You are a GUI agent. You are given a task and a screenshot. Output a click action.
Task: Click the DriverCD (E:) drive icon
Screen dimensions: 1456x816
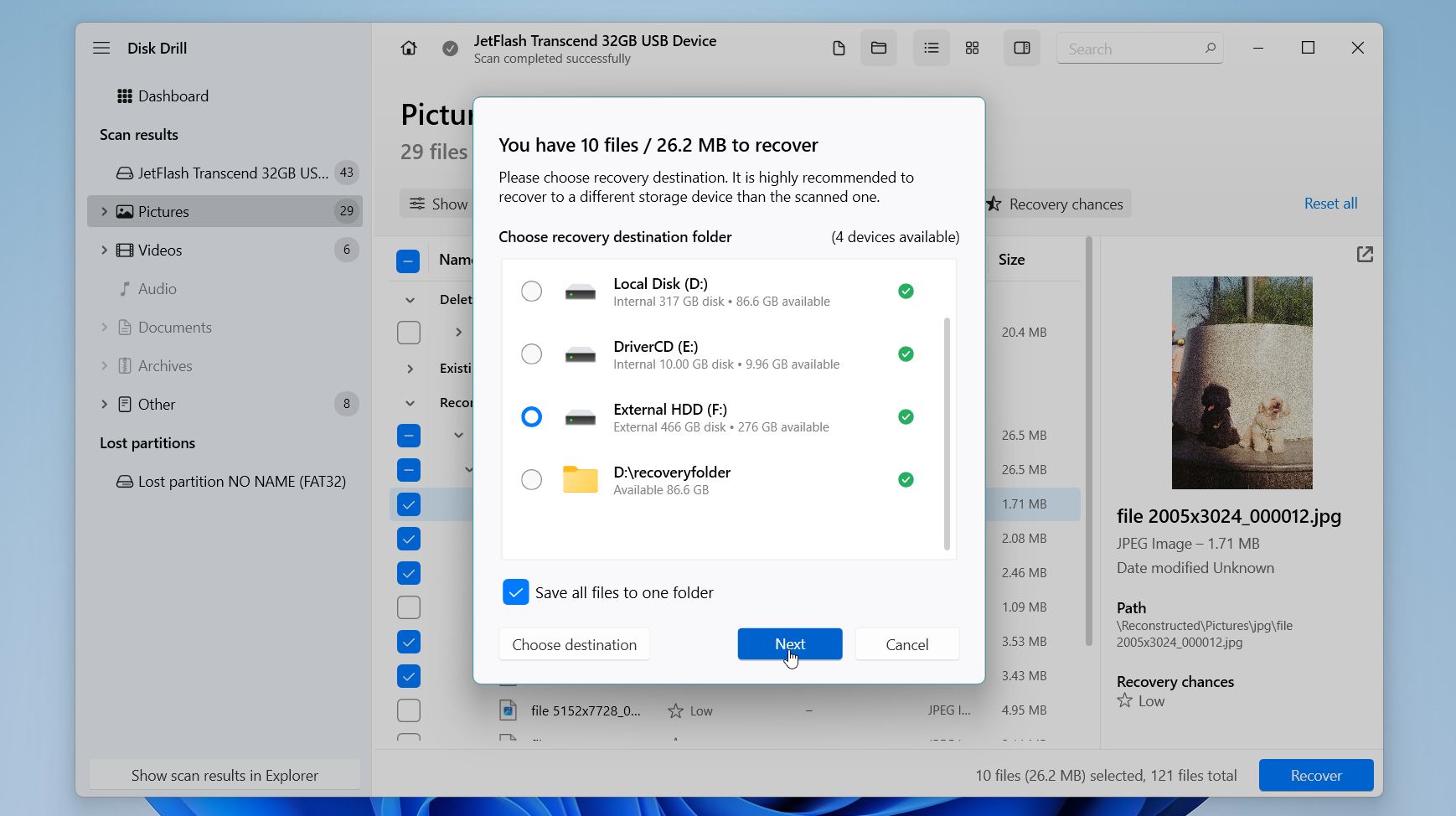[580, 355]
